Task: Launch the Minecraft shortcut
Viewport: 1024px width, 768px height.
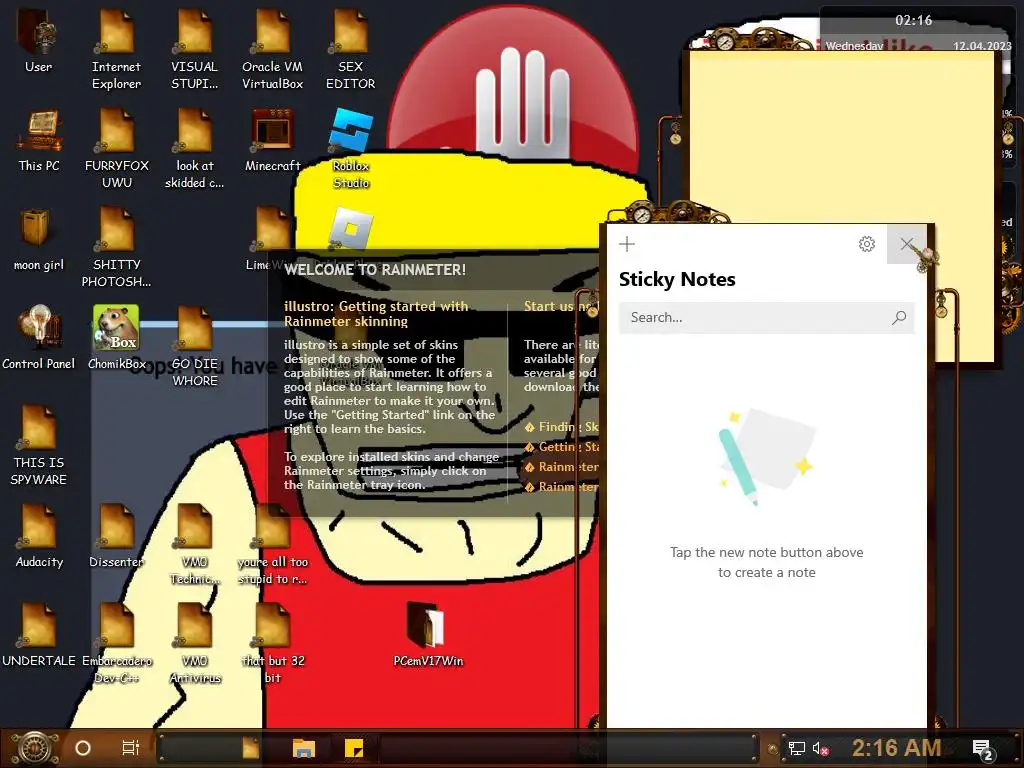Action: coord(272,139)
